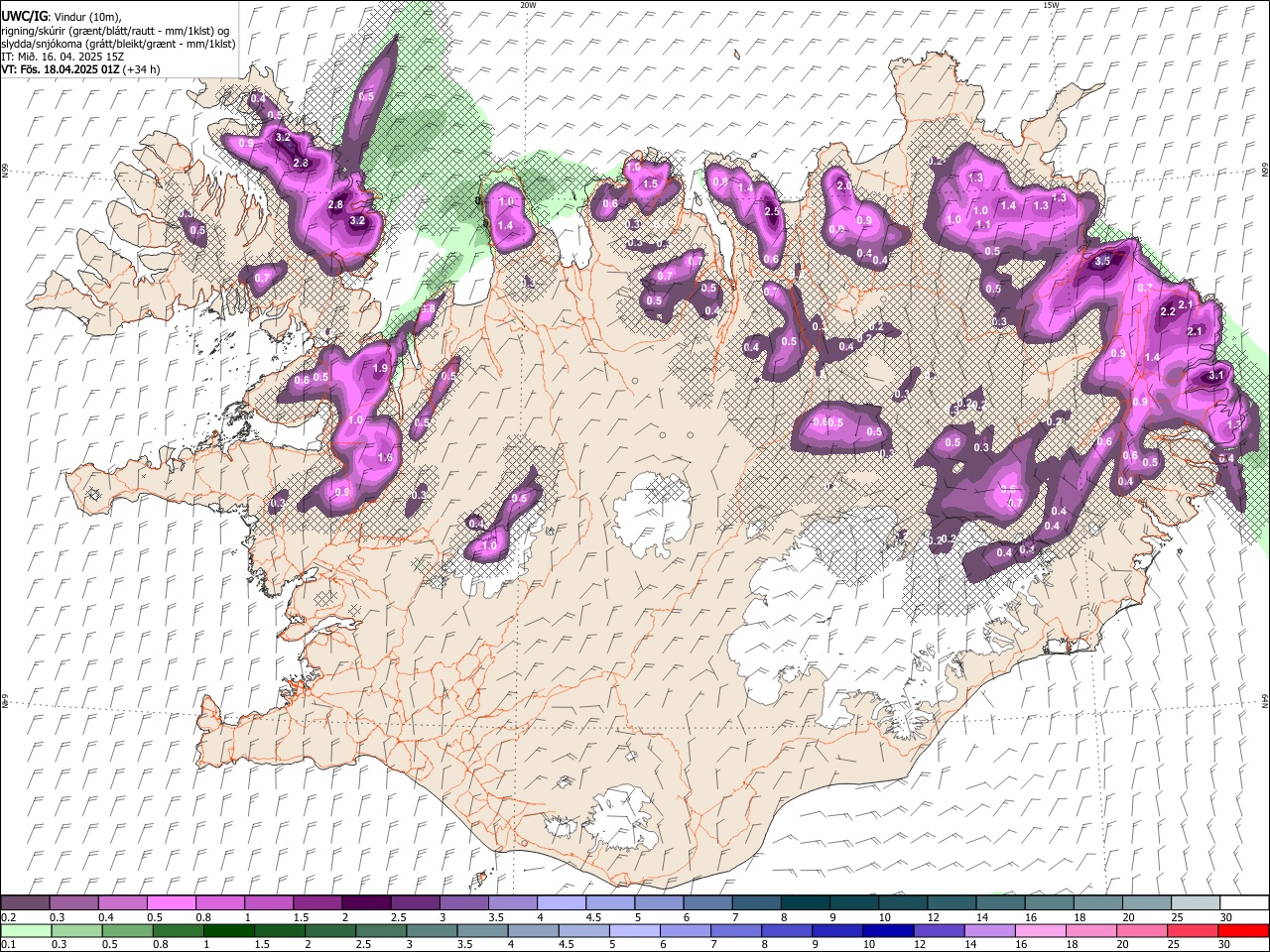Image resolution: width=1270 pixels, height=952 pixels.
Task: Click the 'slydda/snjókoma' legend description line
Action: pyautogui.click(x=118, y=44)
